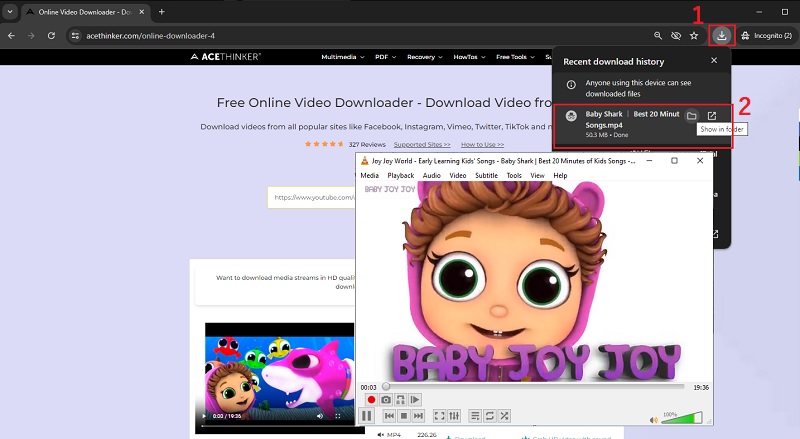Open Chrome's downloads toolbar icon
The width and height of the screenshot is (800, 439).
click(x=721, y=36)
